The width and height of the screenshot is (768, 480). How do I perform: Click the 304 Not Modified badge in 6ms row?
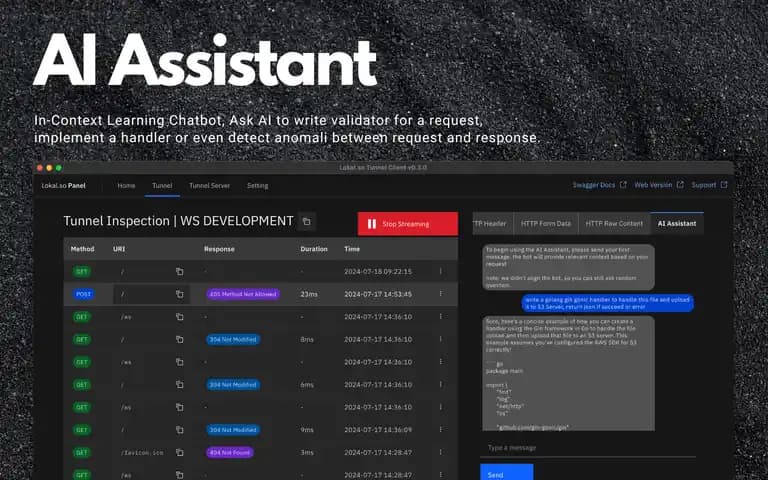pyautogui.click(x=233, y=384)
